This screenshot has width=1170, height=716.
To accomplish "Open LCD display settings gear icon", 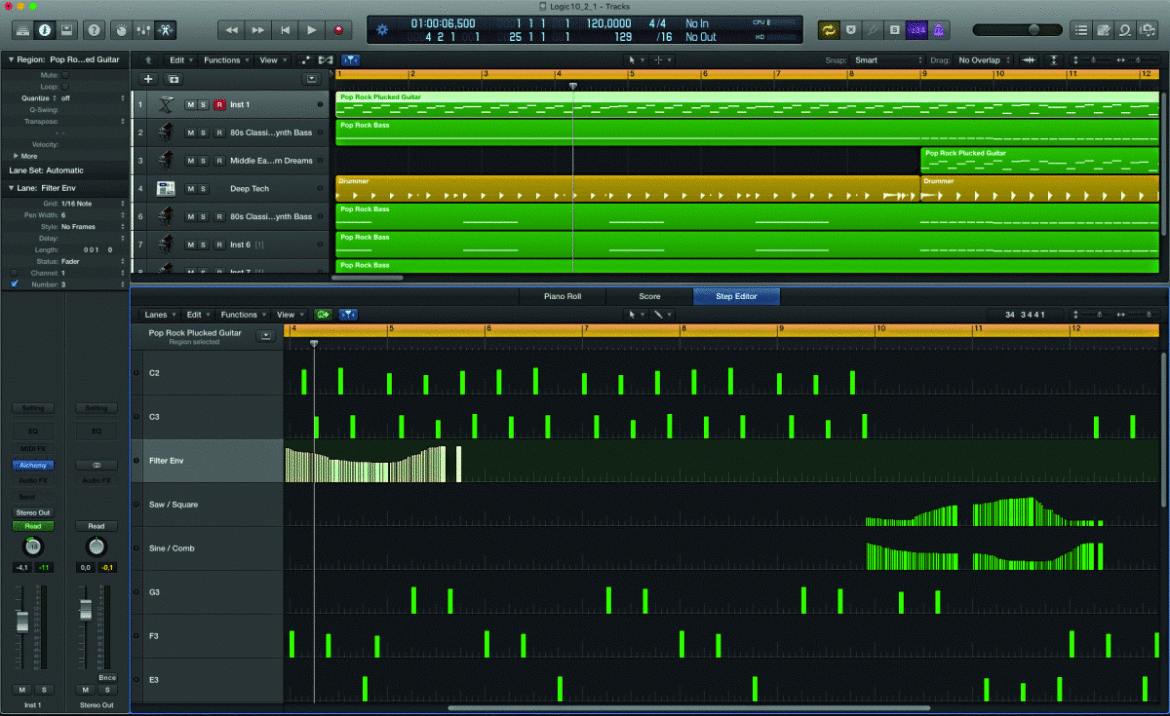I will coord(382,30).
